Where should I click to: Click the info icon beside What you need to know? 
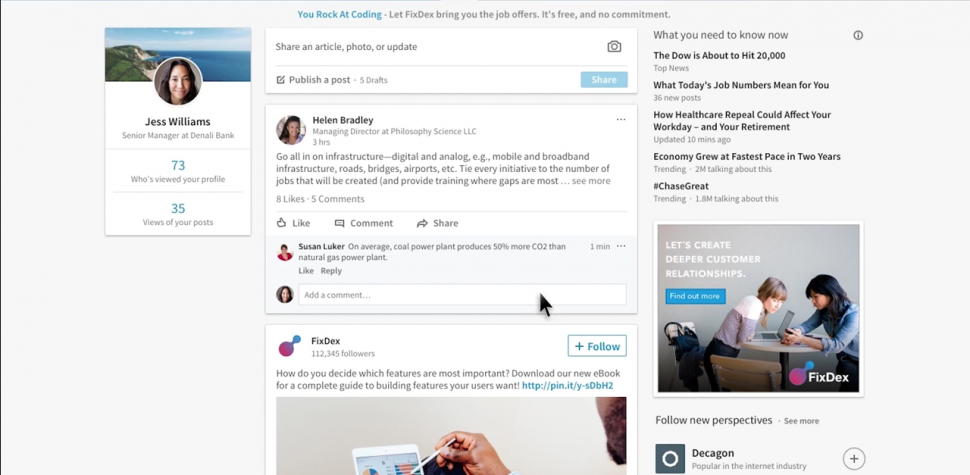pos(858,35)
